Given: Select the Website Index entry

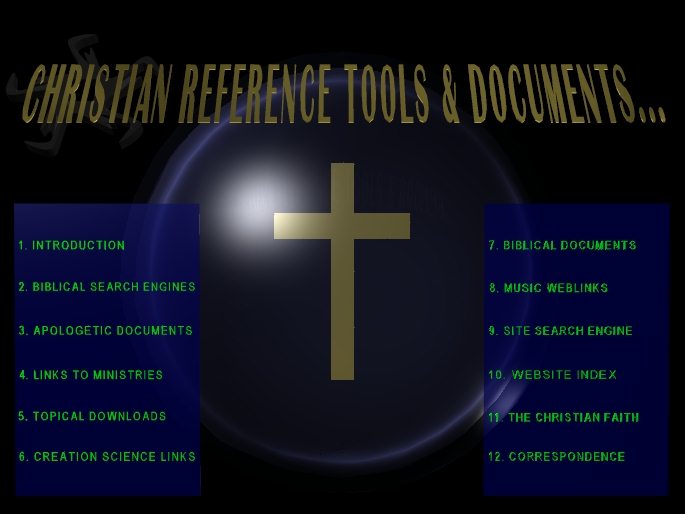Looking at the screenshot, I should [552, 375].
